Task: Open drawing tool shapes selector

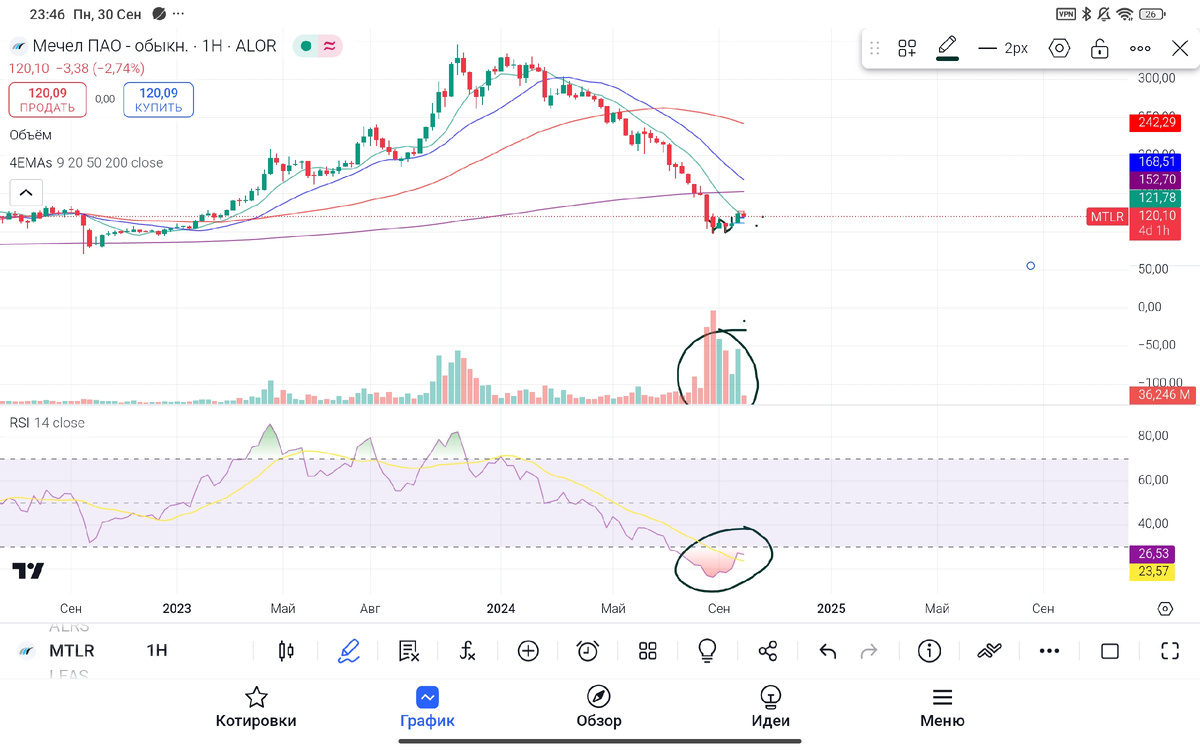Action: [907, 48]
